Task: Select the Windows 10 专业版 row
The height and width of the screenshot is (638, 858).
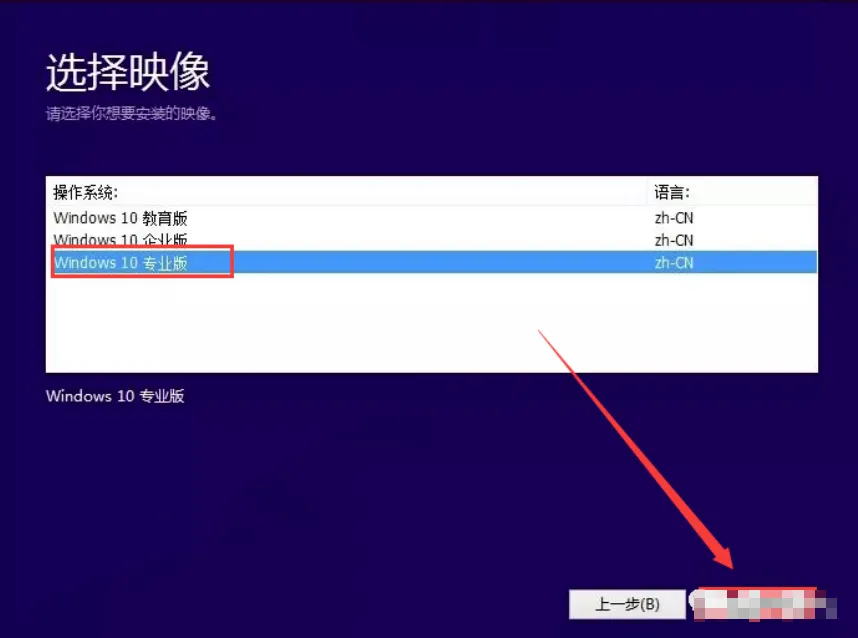Action: click(x=432, y=263)
